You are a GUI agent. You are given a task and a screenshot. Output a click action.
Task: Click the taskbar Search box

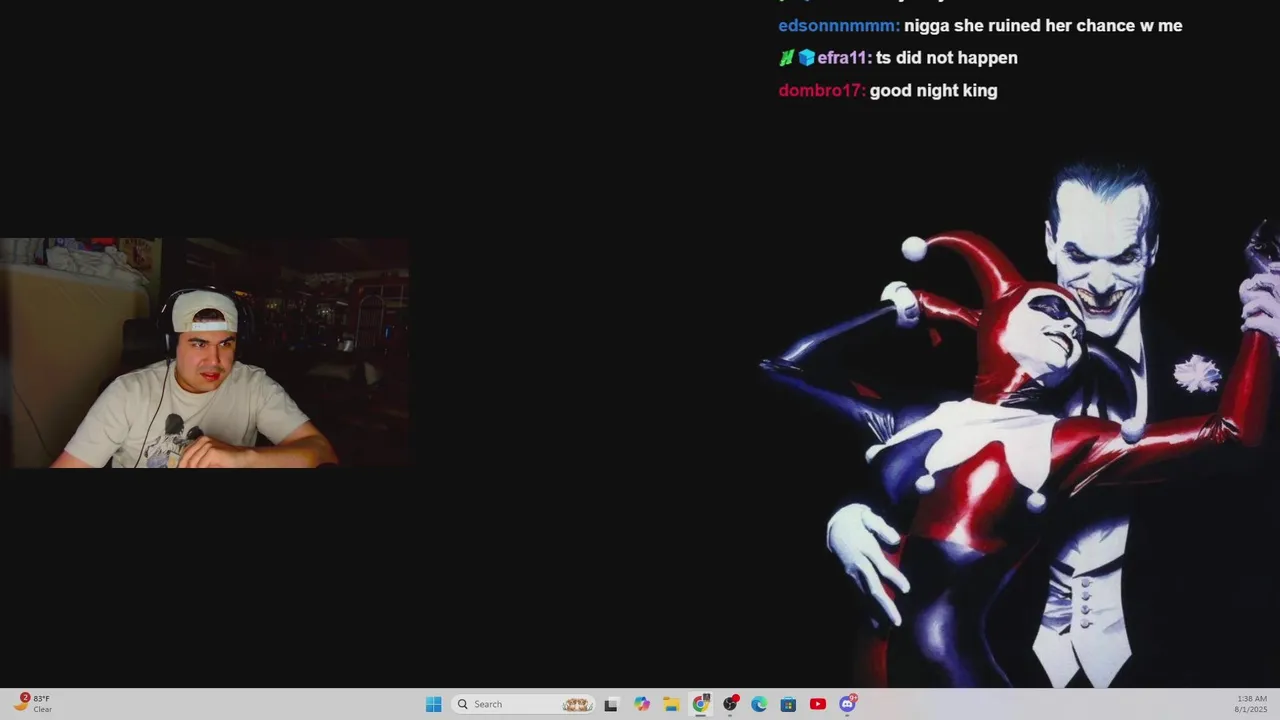coord(523,704)
